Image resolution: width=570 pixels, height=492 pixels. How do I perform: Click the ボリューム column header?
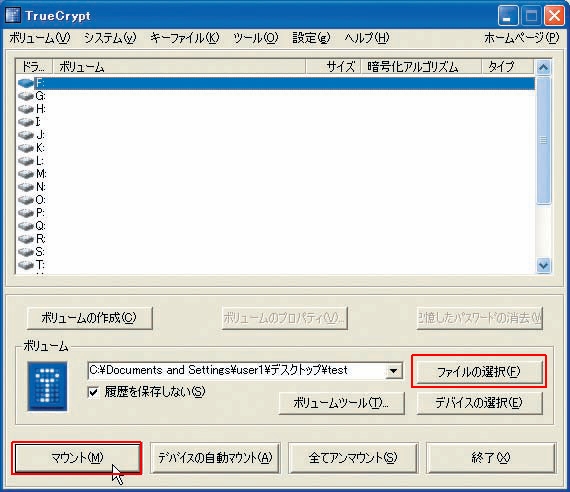pos(179,67)
